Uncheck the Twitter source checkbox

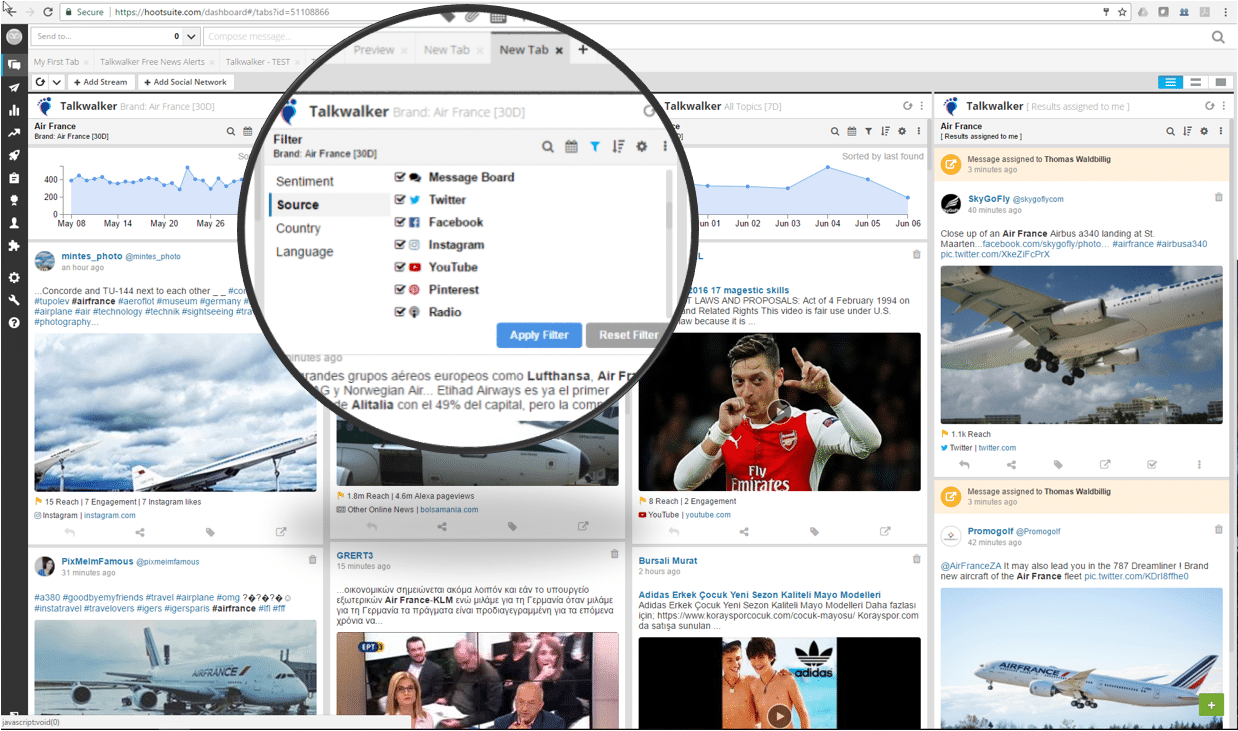click(x=400, y=200)
